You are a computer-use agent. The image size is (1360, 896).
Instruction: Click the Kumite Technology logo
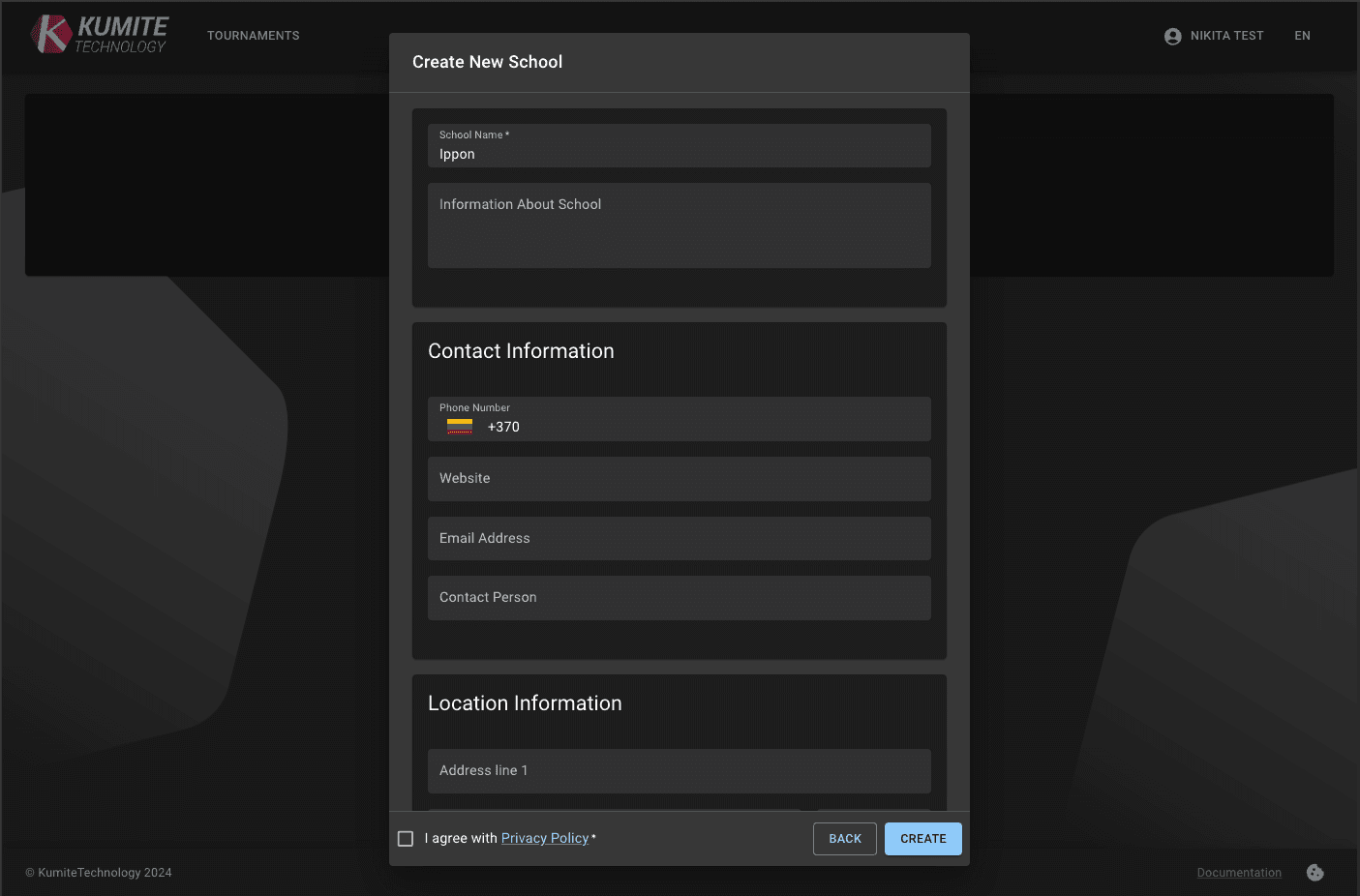tap(98, 34)
